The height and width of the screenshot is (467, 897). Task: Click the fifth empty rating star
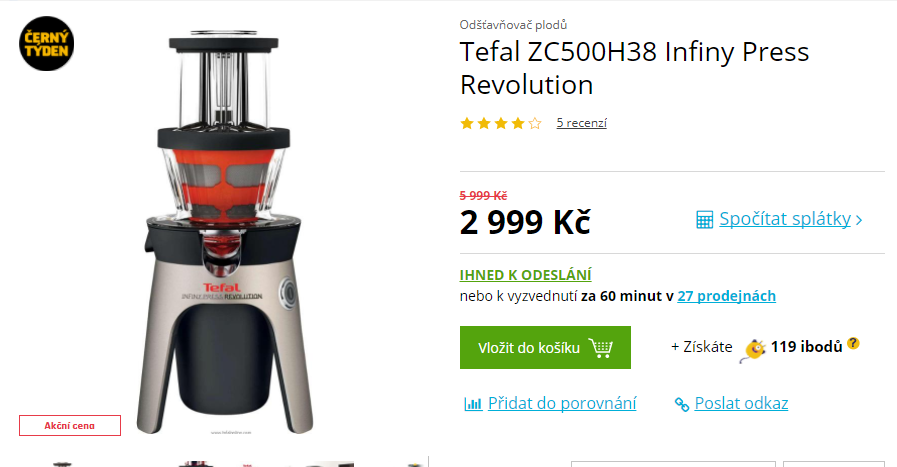click(x=535, y=123)
